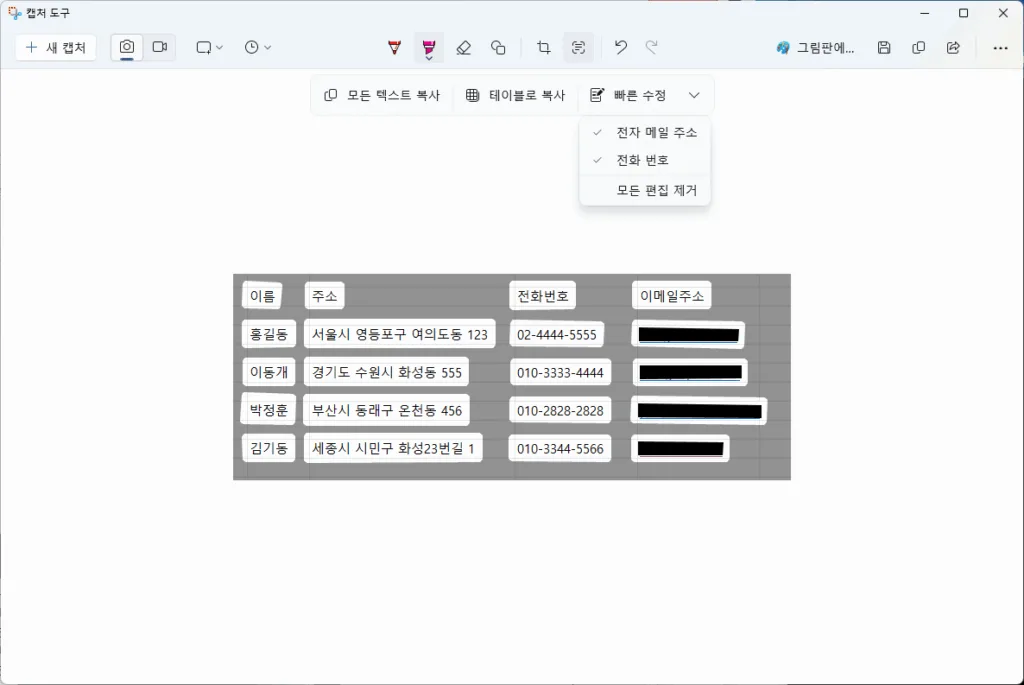This screenshot has height=685, width=1024.
Task: Select the recognized text 이름
Action: (263, 296)
